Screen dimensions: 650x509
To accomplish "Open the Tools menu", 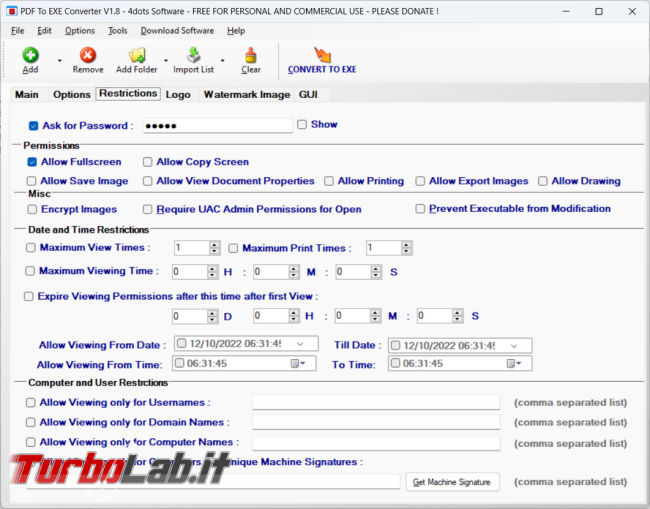I will click(118, 31).
